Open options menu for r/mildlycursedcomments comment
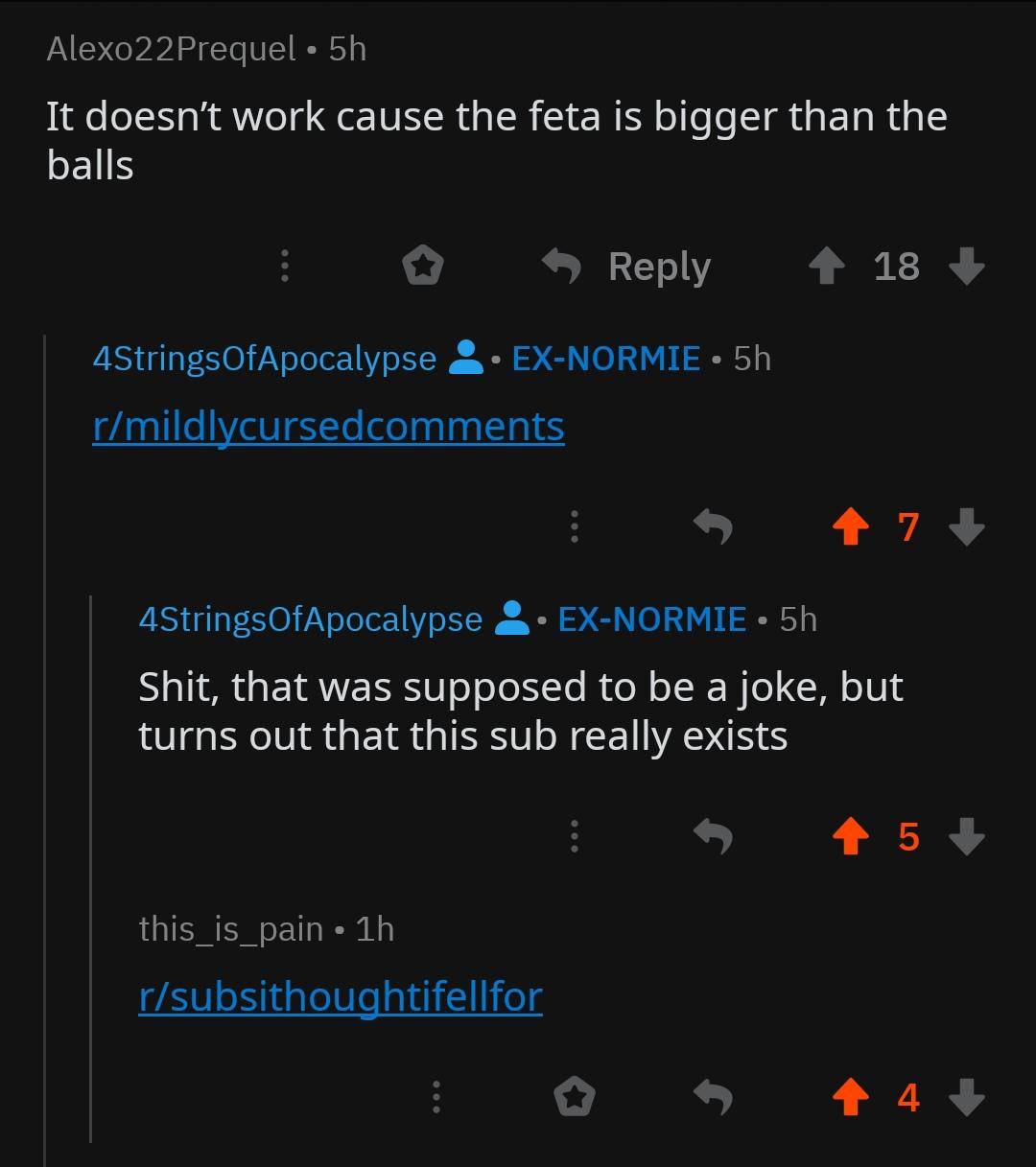Image resolution: width=1036 pixels, height=1167 pixels. point(574,526)
